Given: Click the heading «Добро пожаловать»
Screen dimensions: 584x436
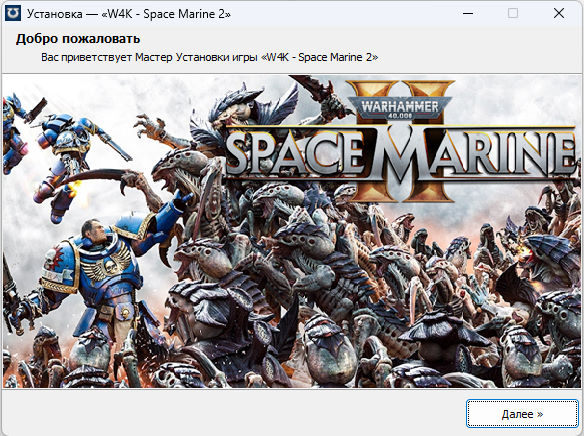Looking at the screenshot, I should pyautogui.click(x=78, y=39).
